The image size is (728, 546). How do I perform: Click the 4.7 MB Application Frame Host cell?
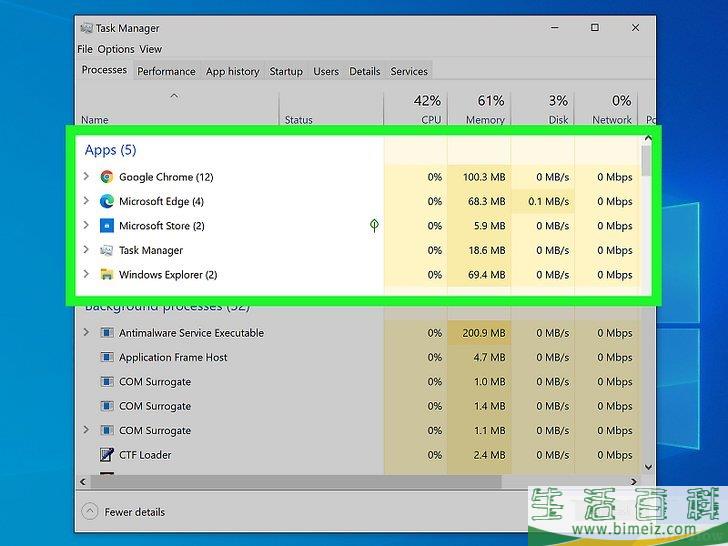479,357
